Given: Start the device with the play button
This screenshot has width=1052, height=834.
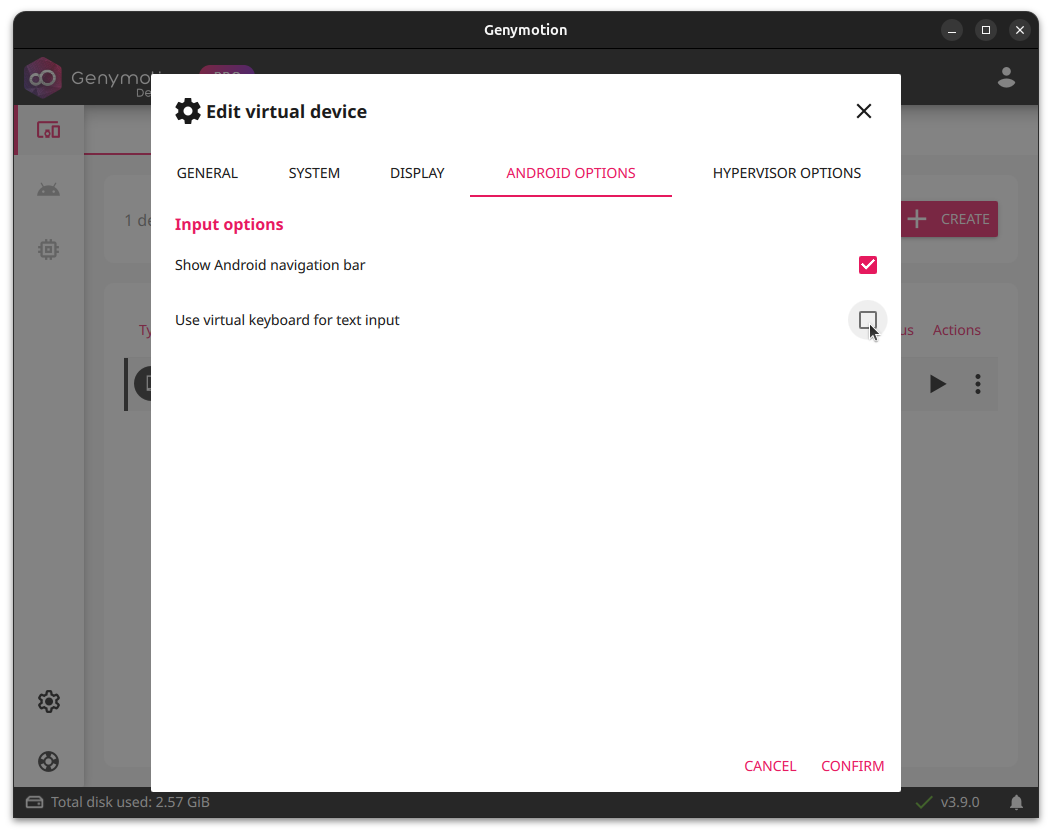Looking at the screenshot, I should pyautogui.click(x=937, y=383).
